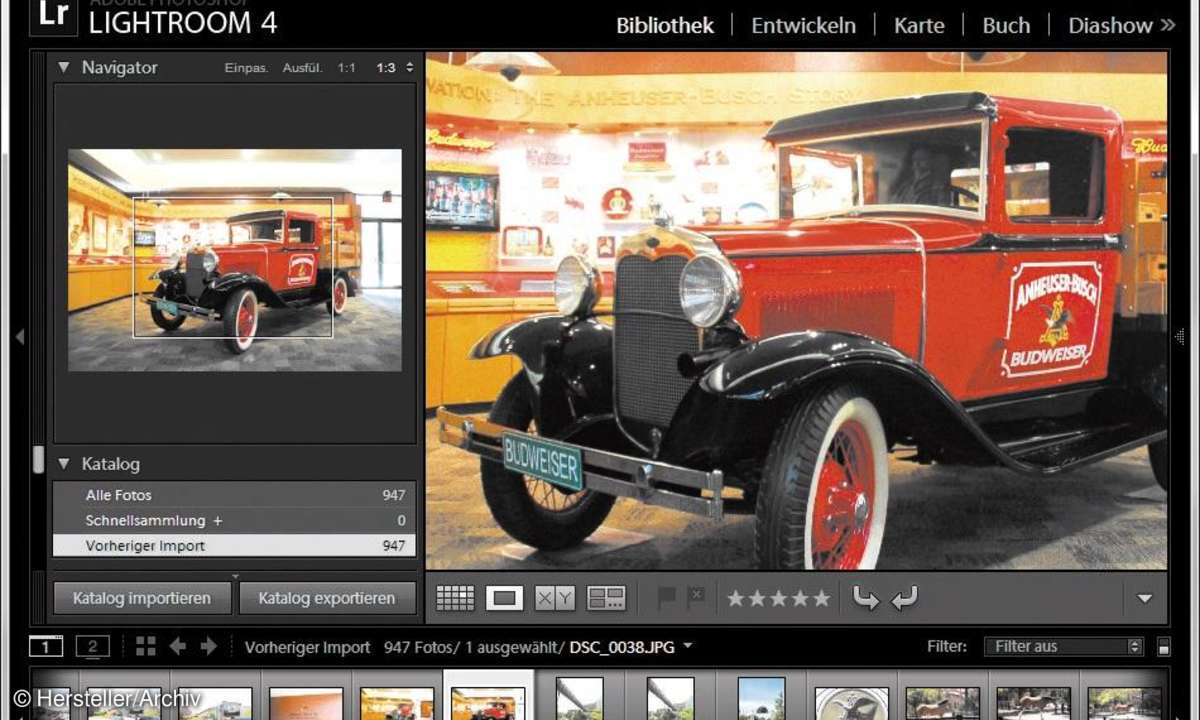Click the left panel scrollbar handle
This screenshot has width=1200, height=720.
[38, 459]
